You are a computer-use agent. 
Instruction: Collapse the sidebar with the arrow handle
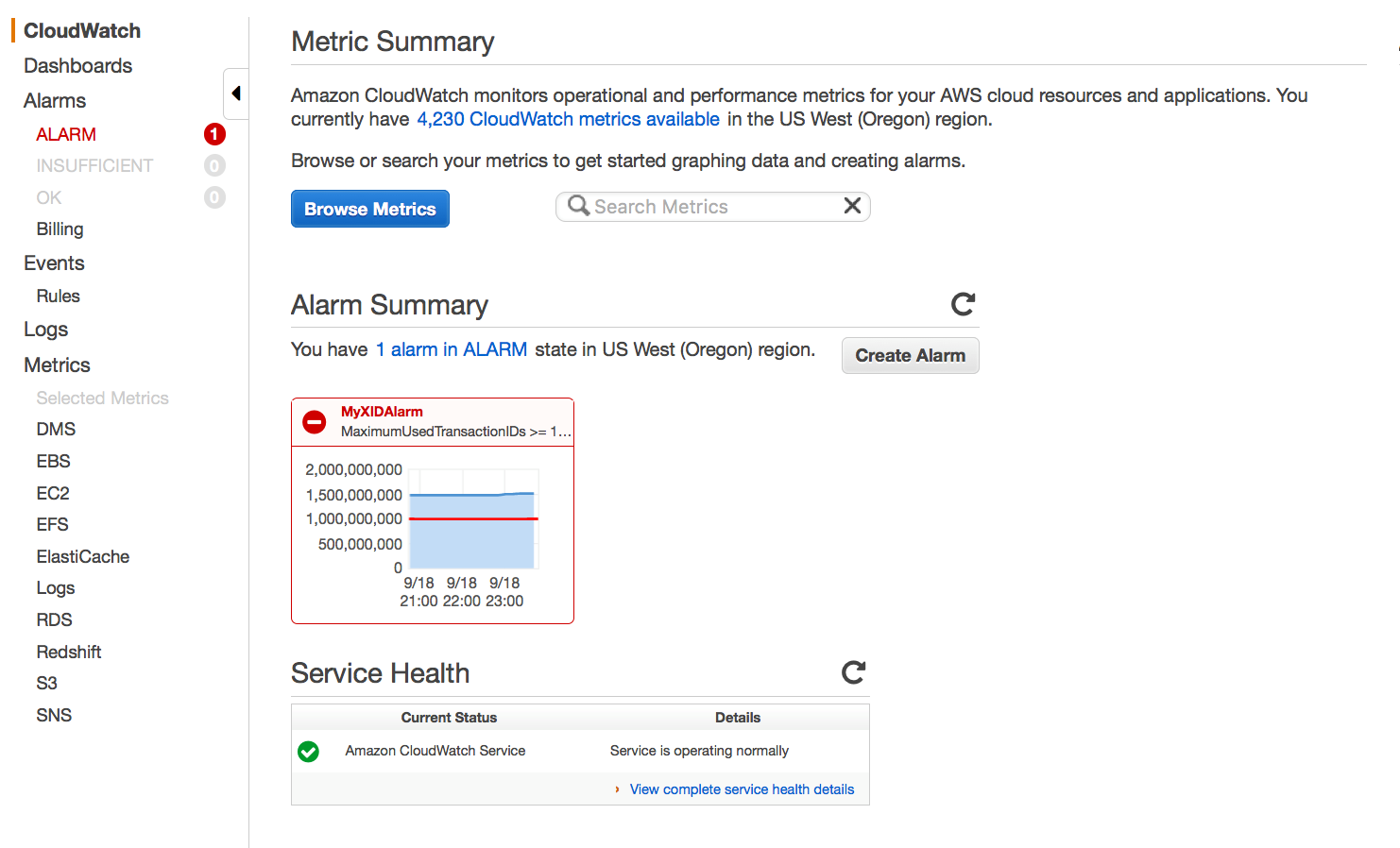(236, 93)
